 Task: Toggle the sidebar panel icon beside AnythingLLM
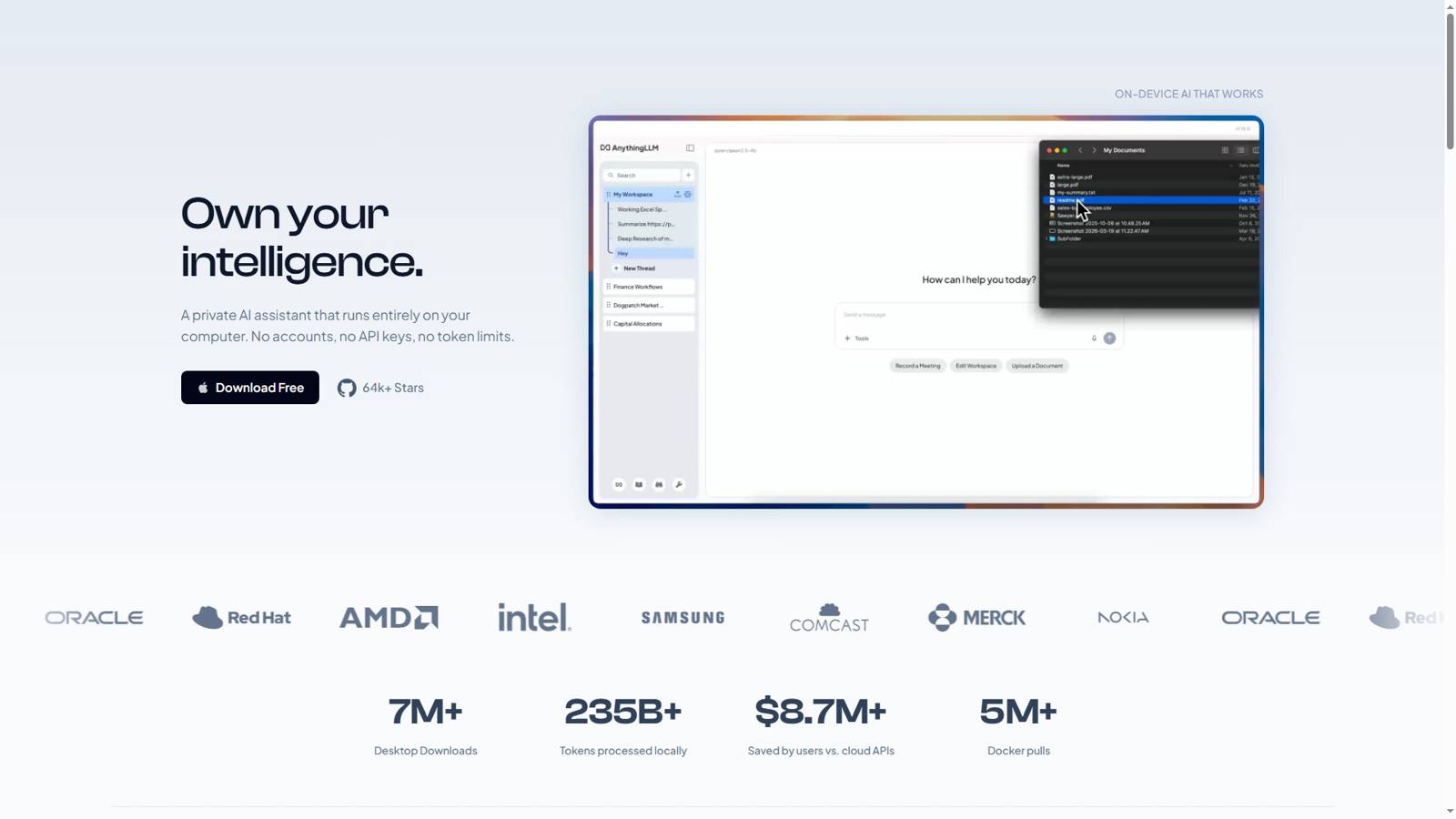tap(690, 148)
